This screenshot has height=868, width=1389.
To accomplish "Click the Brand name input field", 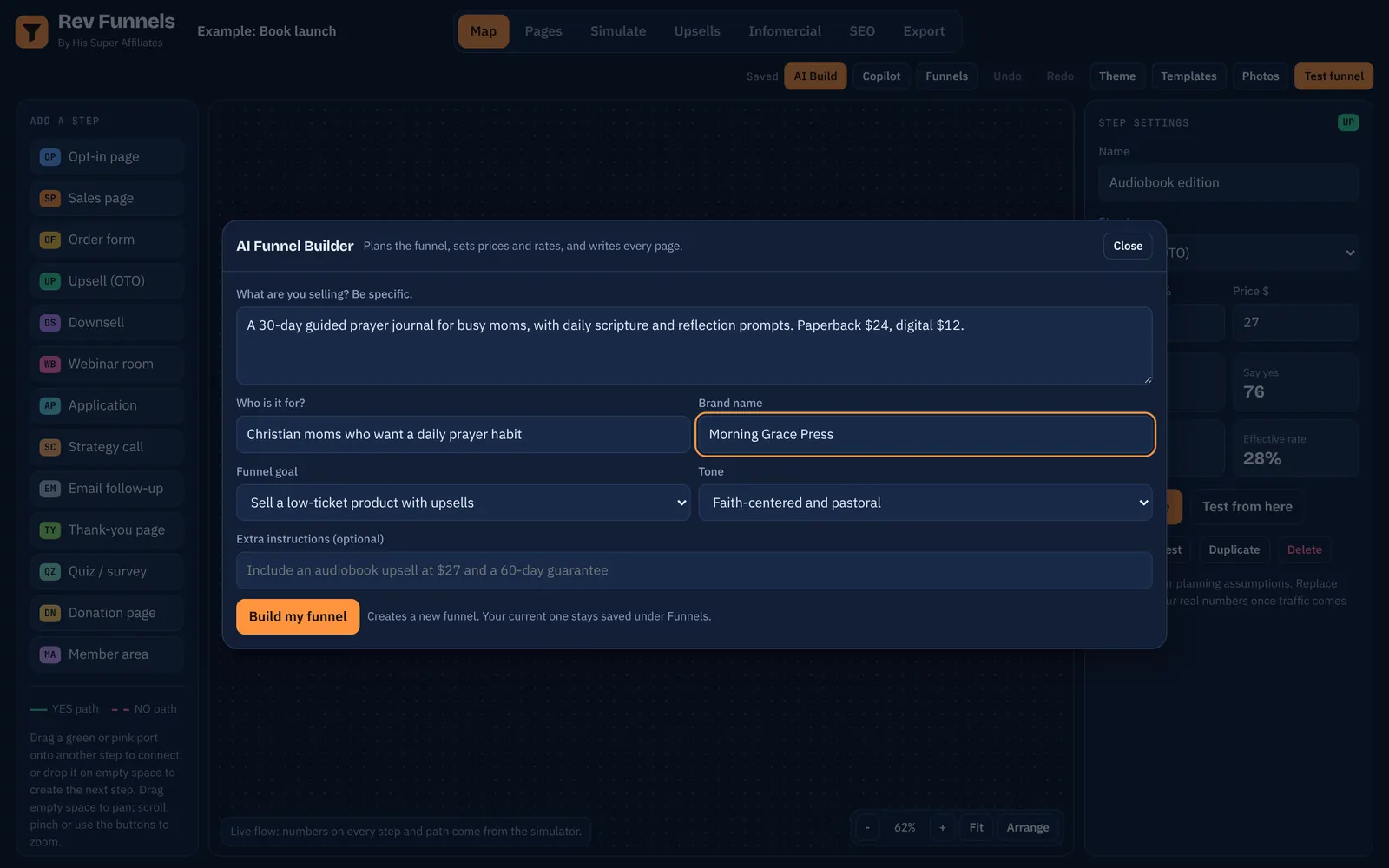I will 925,434.
